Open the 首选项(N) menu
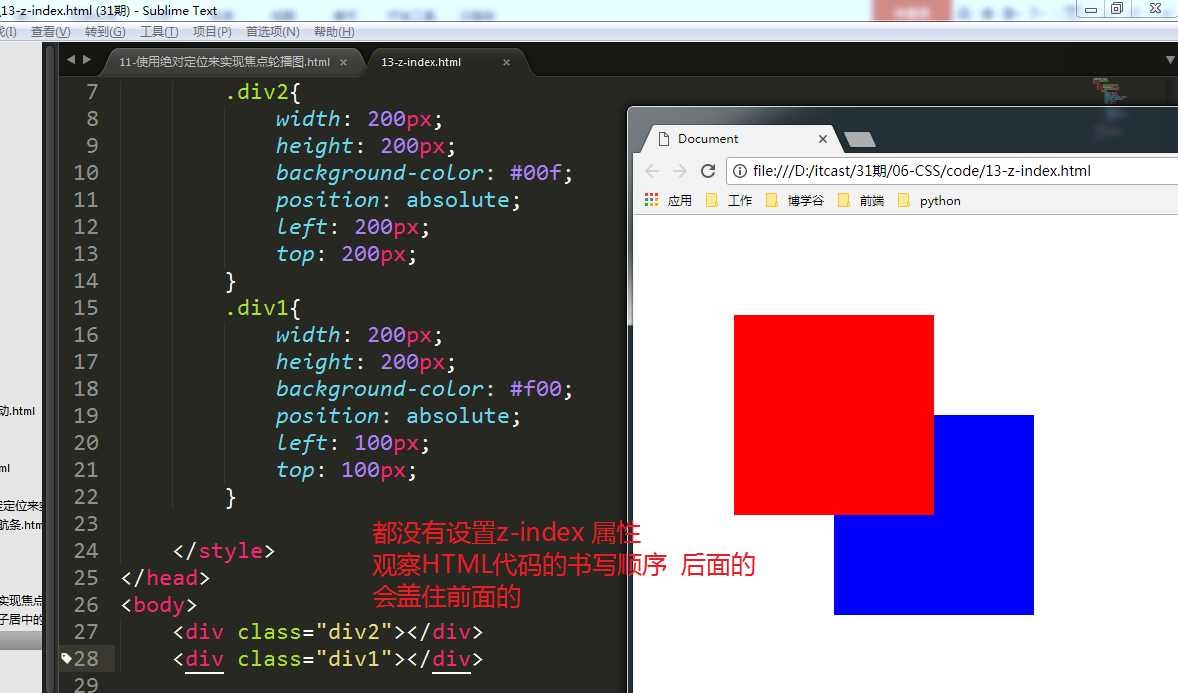Viewport: 1178px width, 693px height. 273,32
